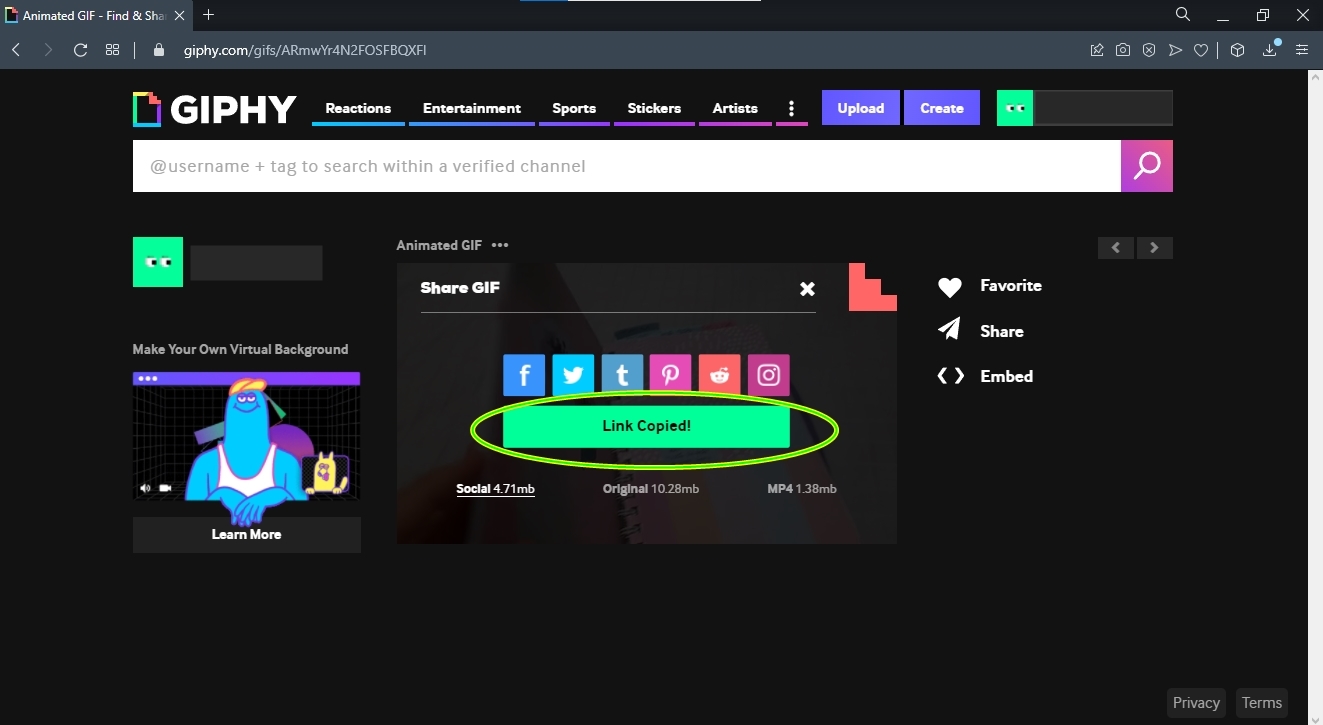Click the heart bookmark icon in toolbar
Image resolution: width=1323 pixels, height=725 pixels.
click(1201, 50)
